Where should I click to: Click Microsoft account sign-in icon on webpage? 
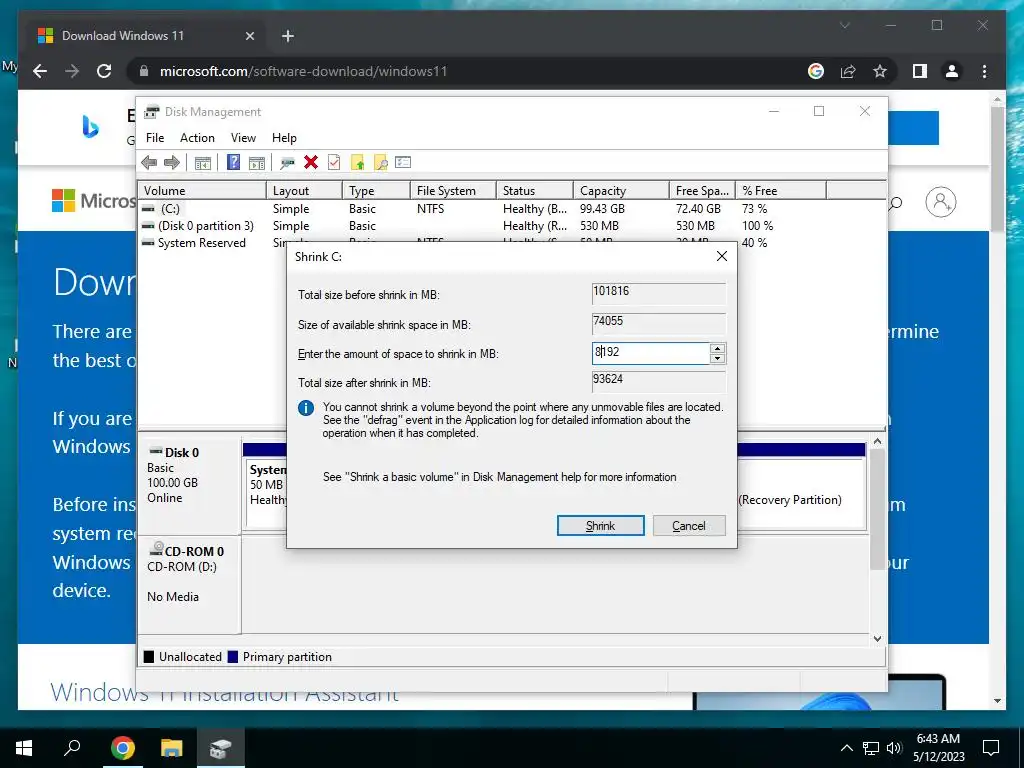click(x=940, y=202)
